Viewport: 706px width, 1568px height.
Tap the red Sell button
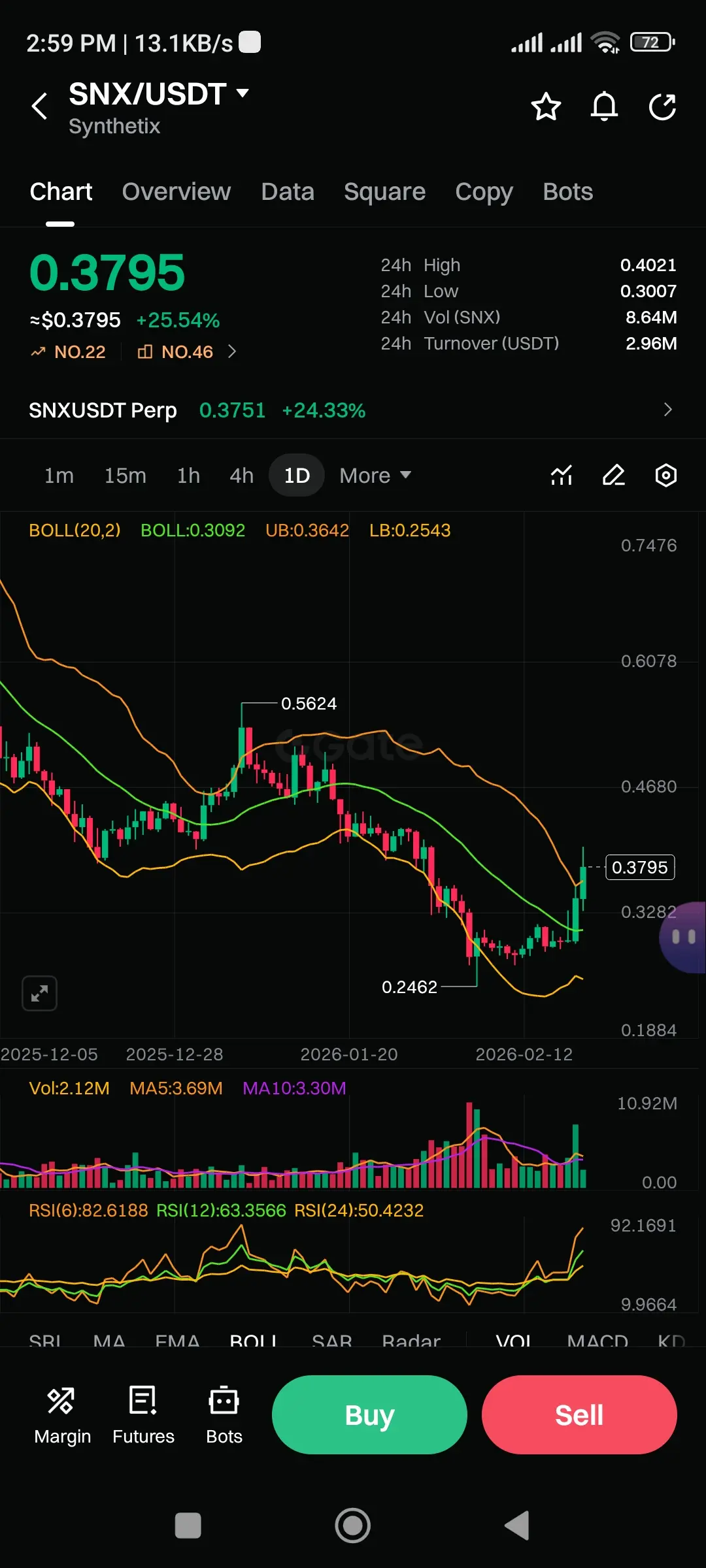coord(579,1415)
